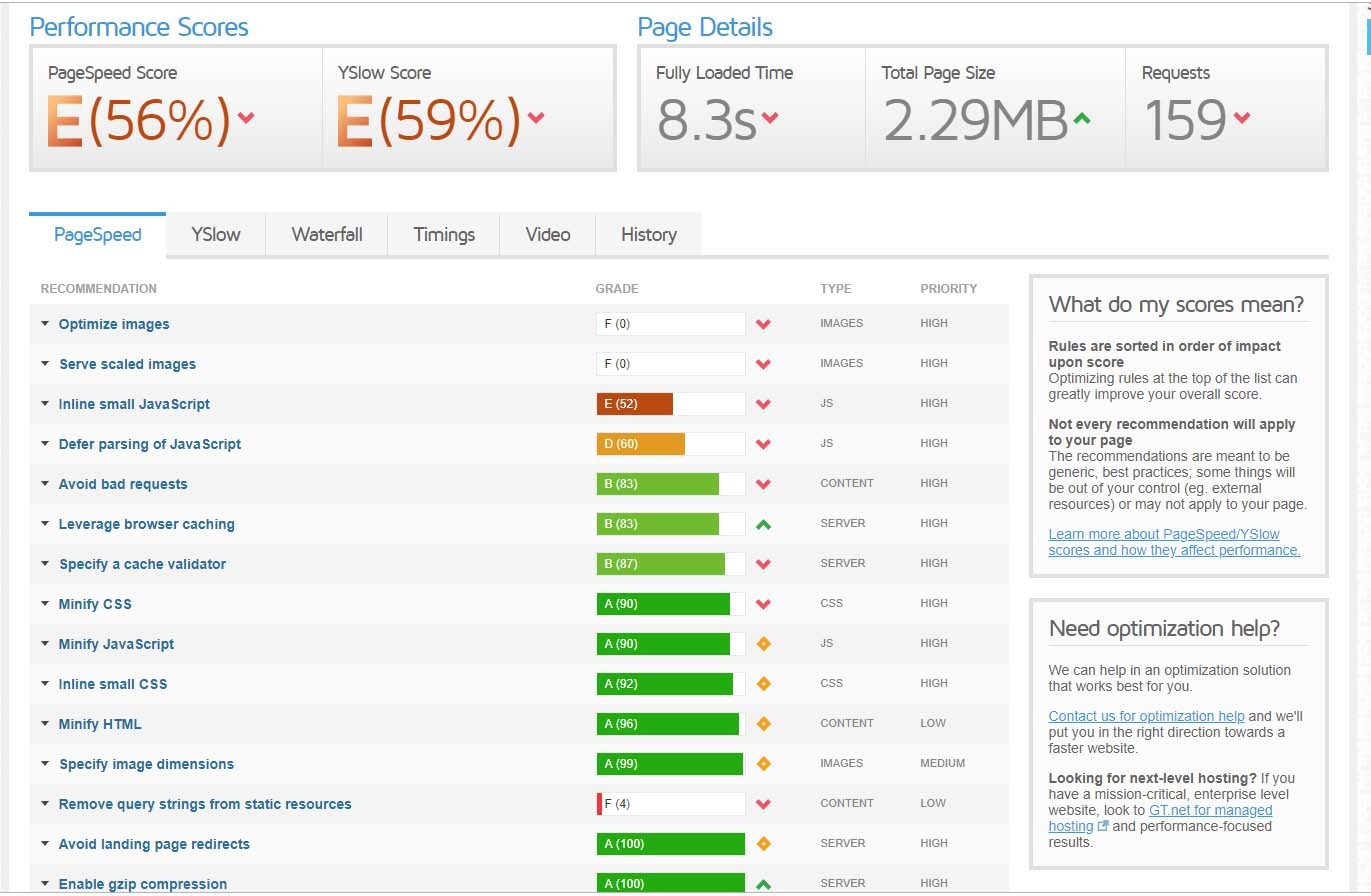Click the orange diamond icon next to Minify JavaScript
The width and height of the screenshot is (1371, 896).
coord(763,644)
